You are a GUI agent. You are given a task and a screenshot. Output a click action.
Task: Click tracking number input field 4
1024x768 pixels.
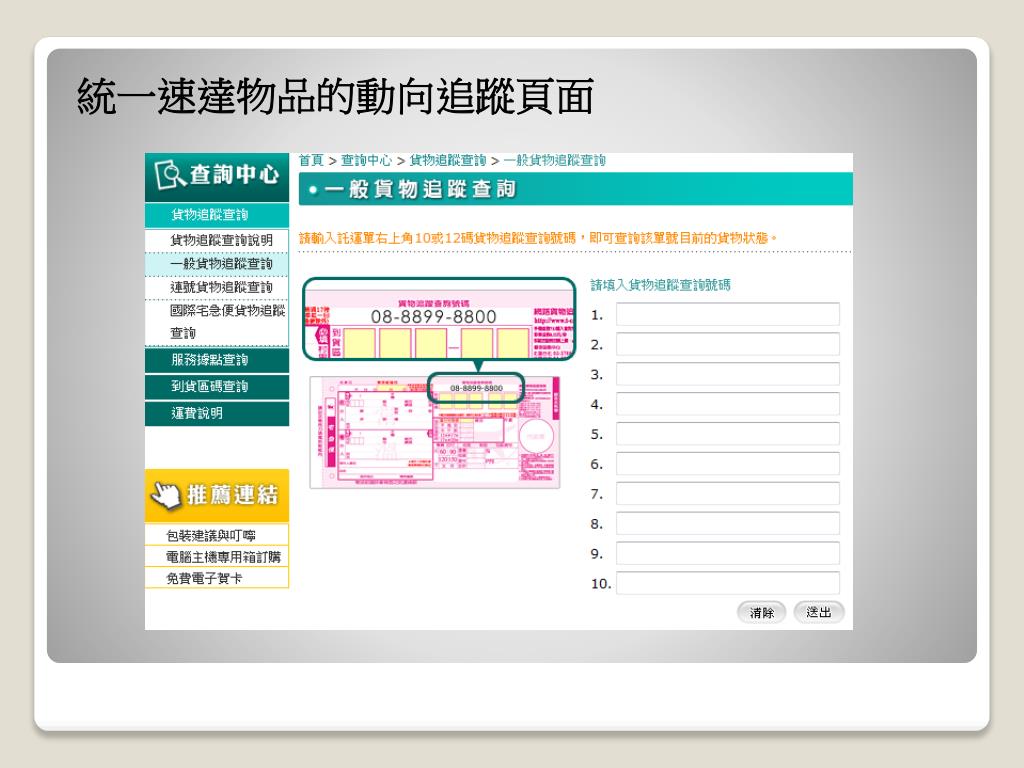(x=728, y=404)
